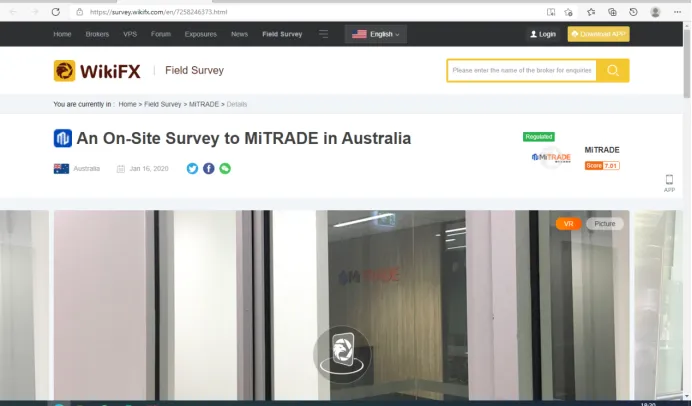The height and width of the screenshot is (406, 692).
Task: Click the browser profile avatar
Action: click(x=655, y=12)
